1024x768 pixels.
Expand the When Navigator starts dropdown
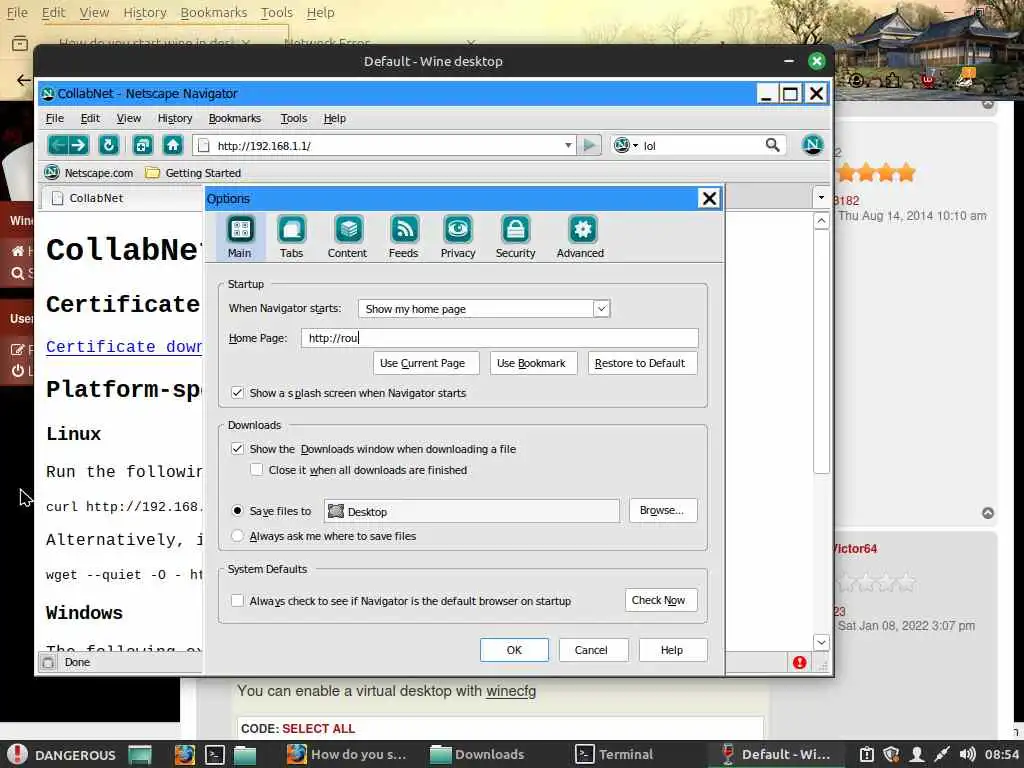pyautogui.click(x=601, y=308)
